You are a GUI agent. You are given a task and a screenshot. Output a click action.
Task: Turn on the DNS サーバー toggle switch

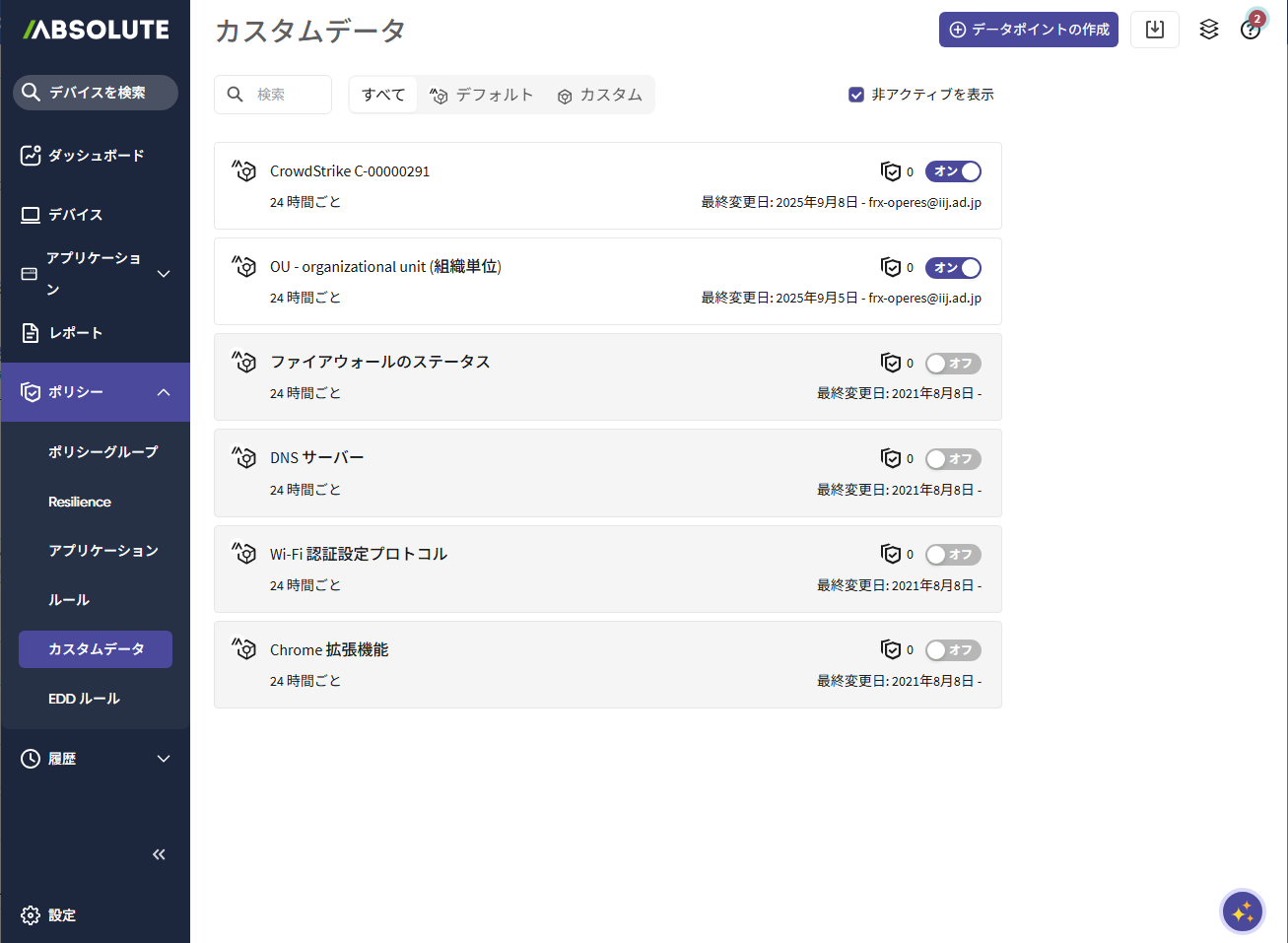(x=953, y=459)
